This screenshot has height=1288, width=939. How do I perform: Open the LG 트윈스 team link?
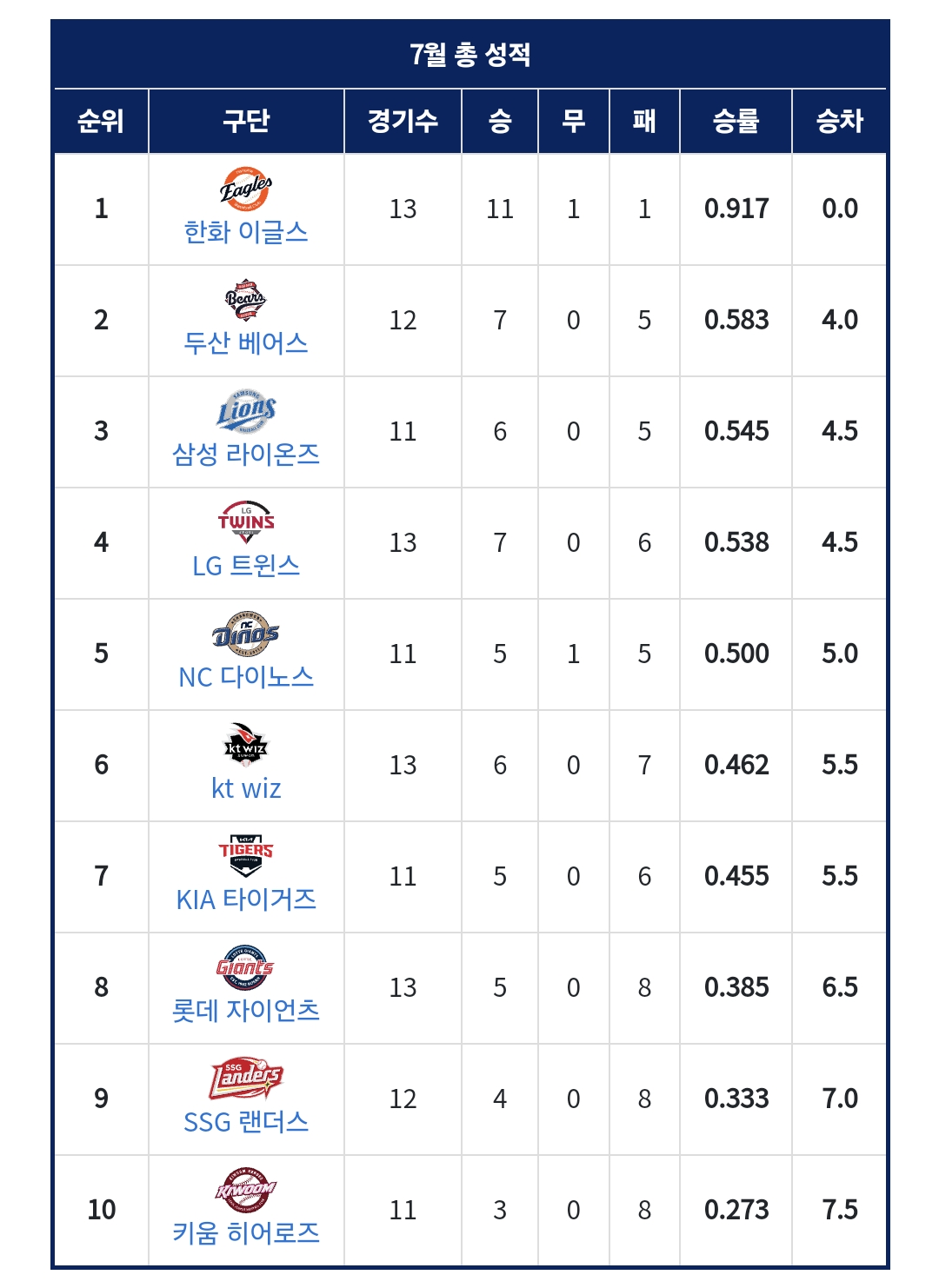(246, 566)
